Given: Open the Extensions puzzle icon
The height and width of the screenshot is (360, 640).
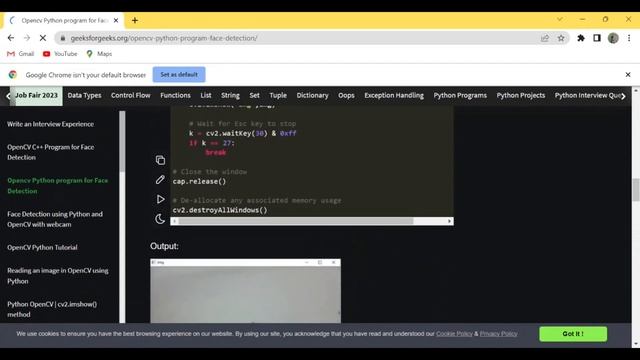Looking at the screenshot, I should point(581,38).
